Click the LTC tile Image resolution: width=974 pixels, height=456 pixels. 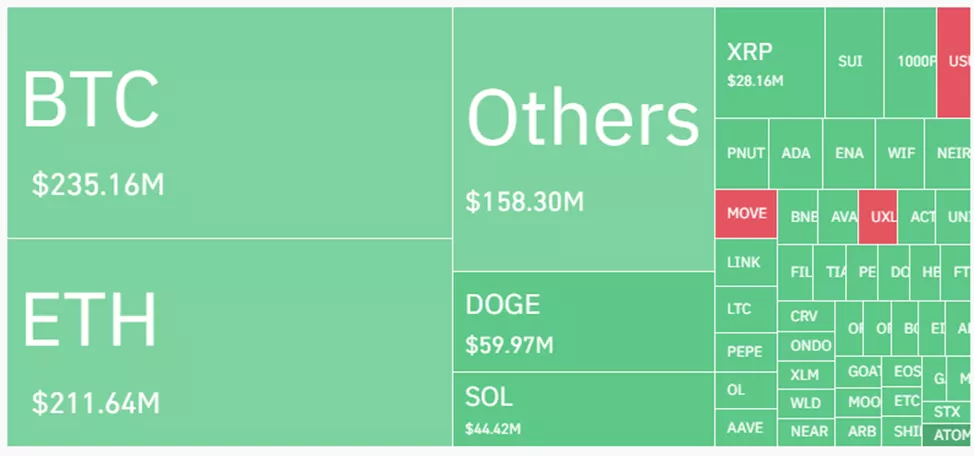(x=745, y=310)
